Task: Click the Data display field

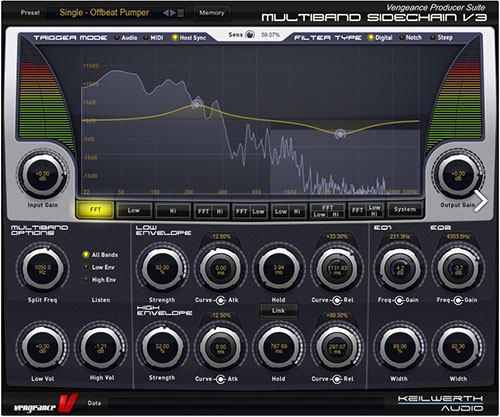Action: click(246, 403)
